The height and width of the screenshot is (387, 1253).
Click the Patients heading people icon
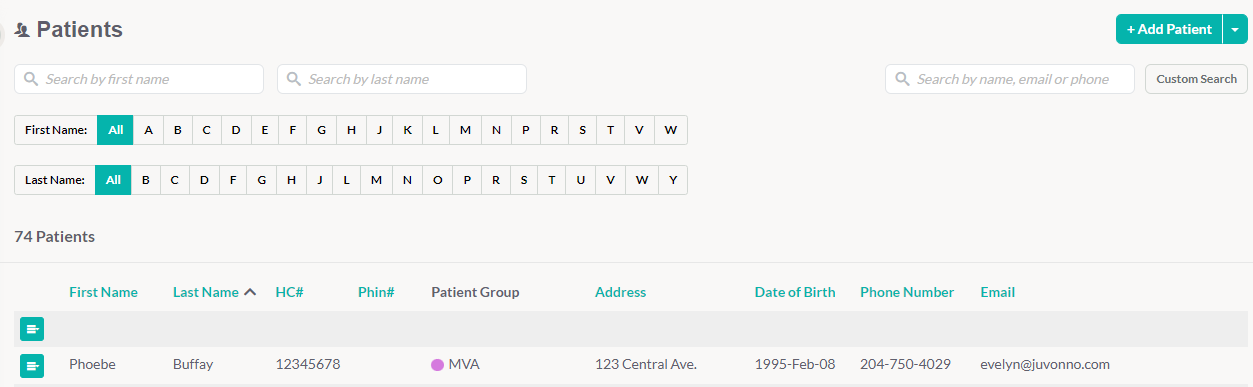click(22, 30)
